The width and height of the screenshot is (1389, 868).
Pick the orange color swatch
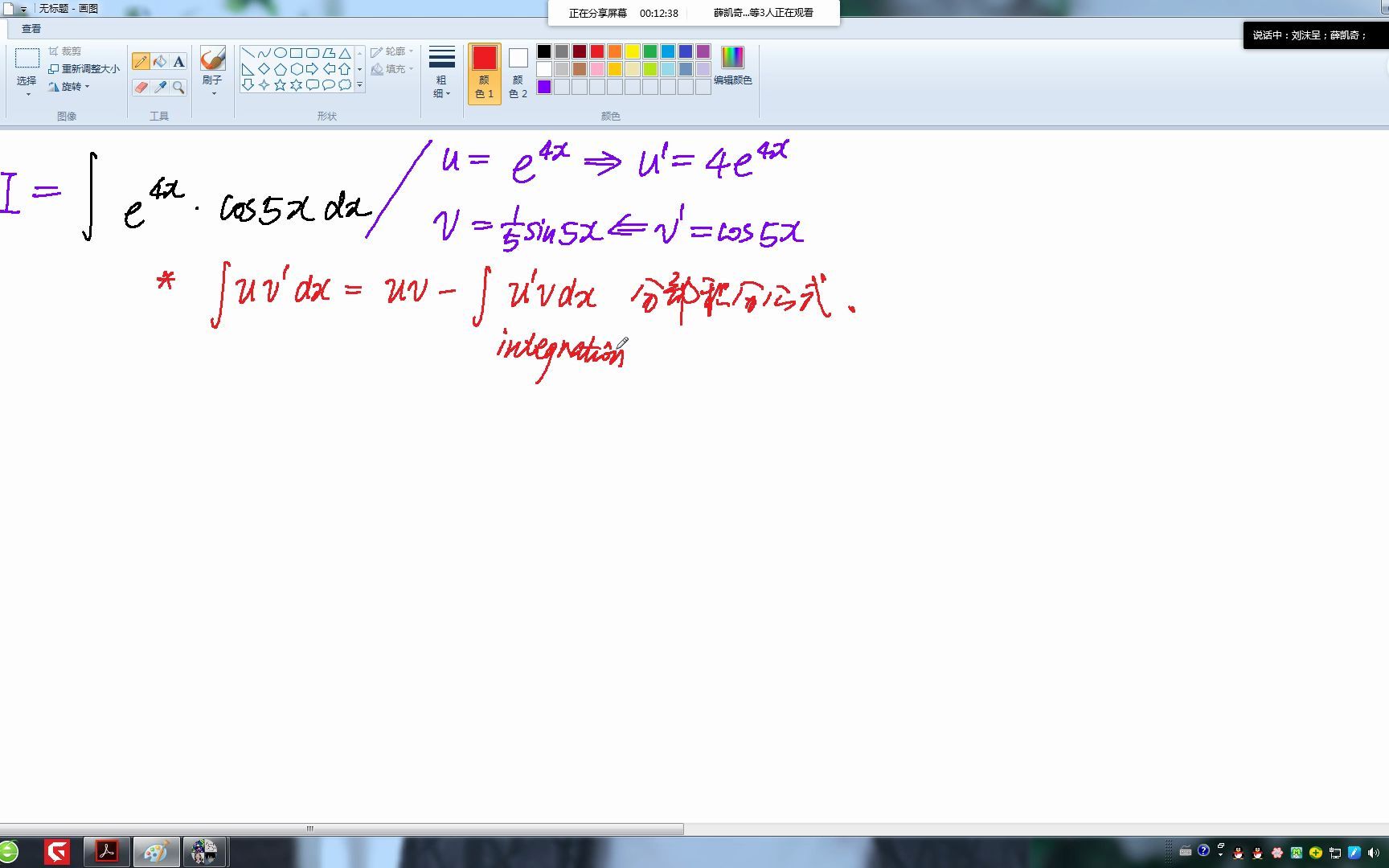tap(615, 51)
